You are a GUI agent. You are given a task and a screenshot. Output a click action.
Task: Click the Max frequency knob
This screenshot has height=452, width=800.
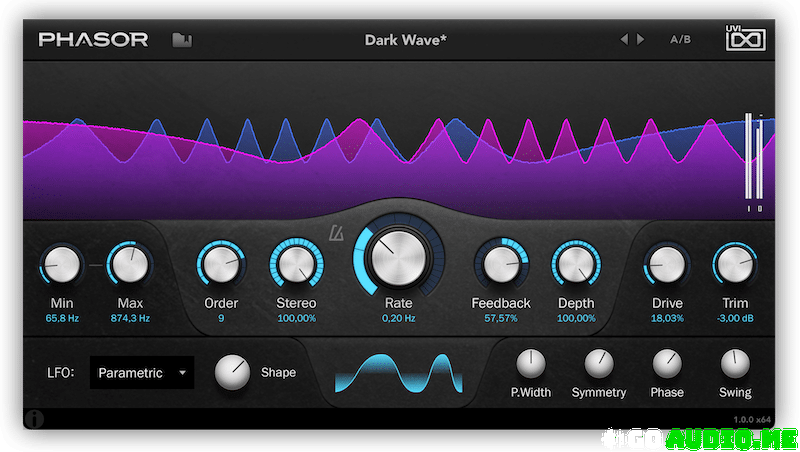pyautogui.click(x=130, y=265)
